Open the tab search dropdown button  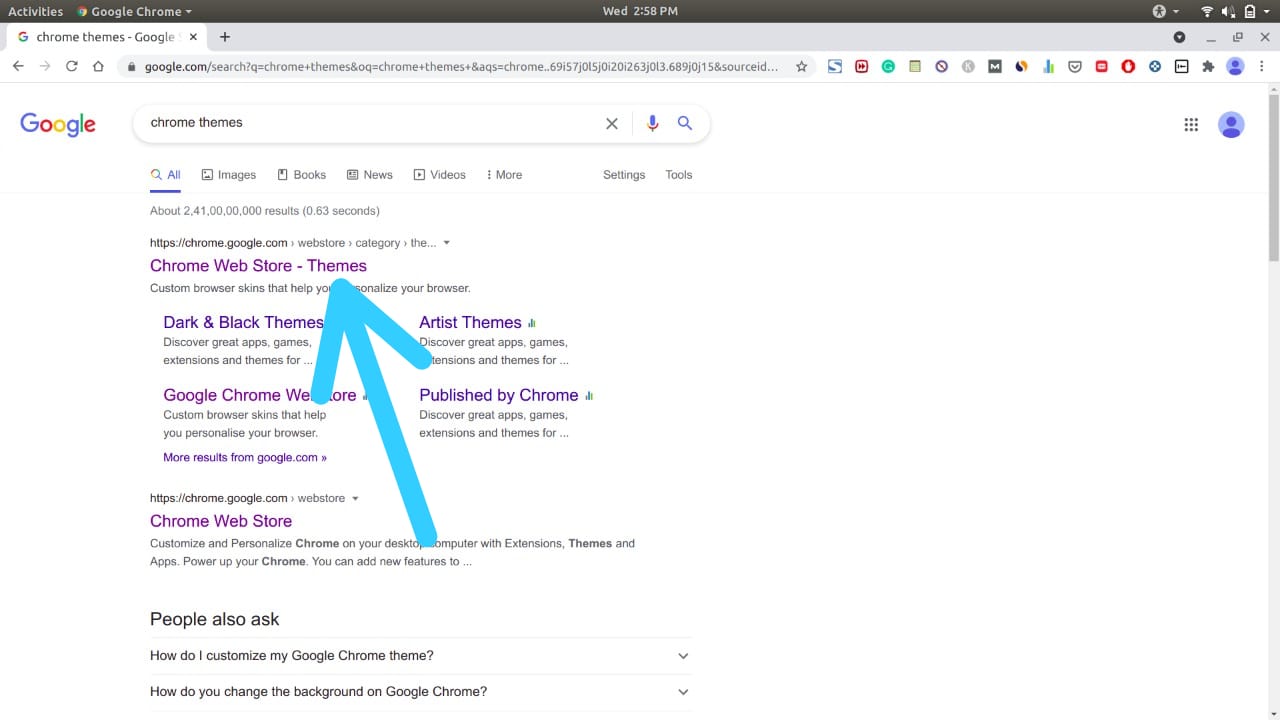[x=1179, y=37]
